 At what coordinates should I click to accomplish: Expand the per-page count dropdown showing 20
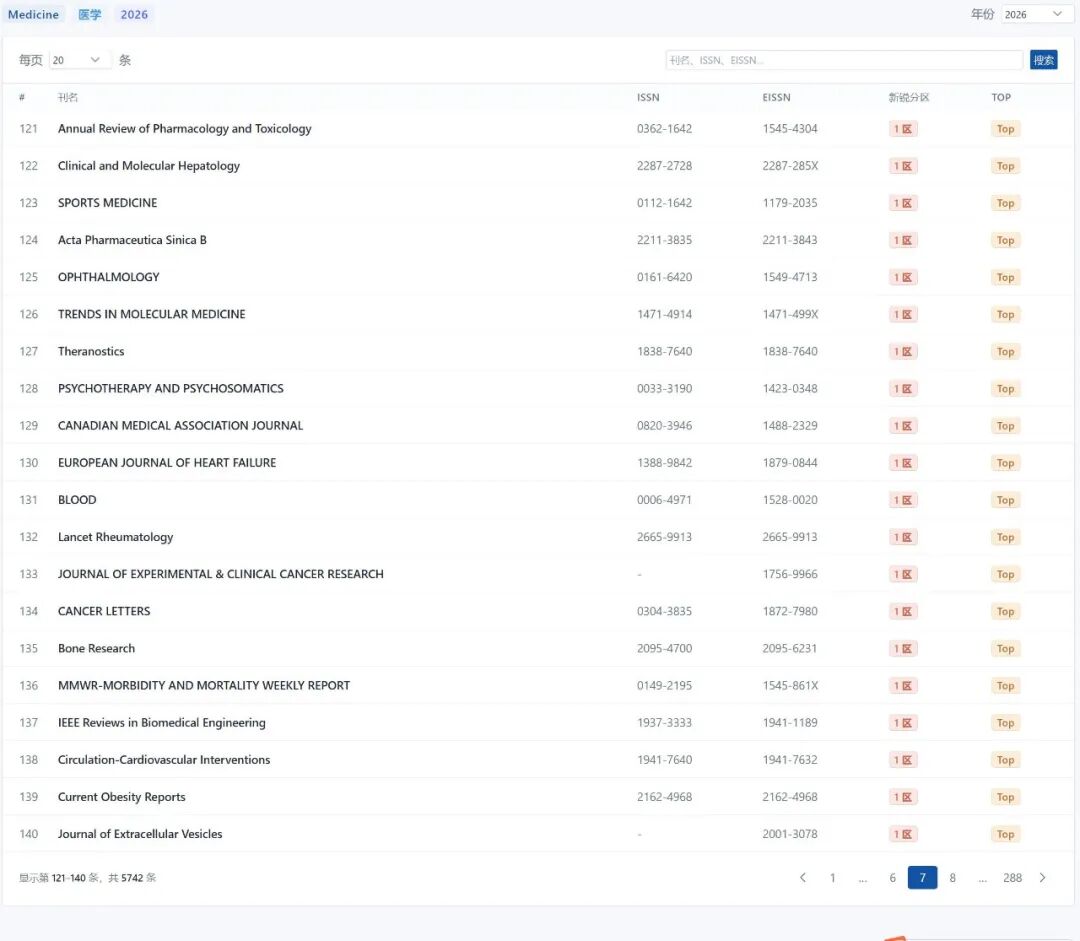click(x=79, y=60)
